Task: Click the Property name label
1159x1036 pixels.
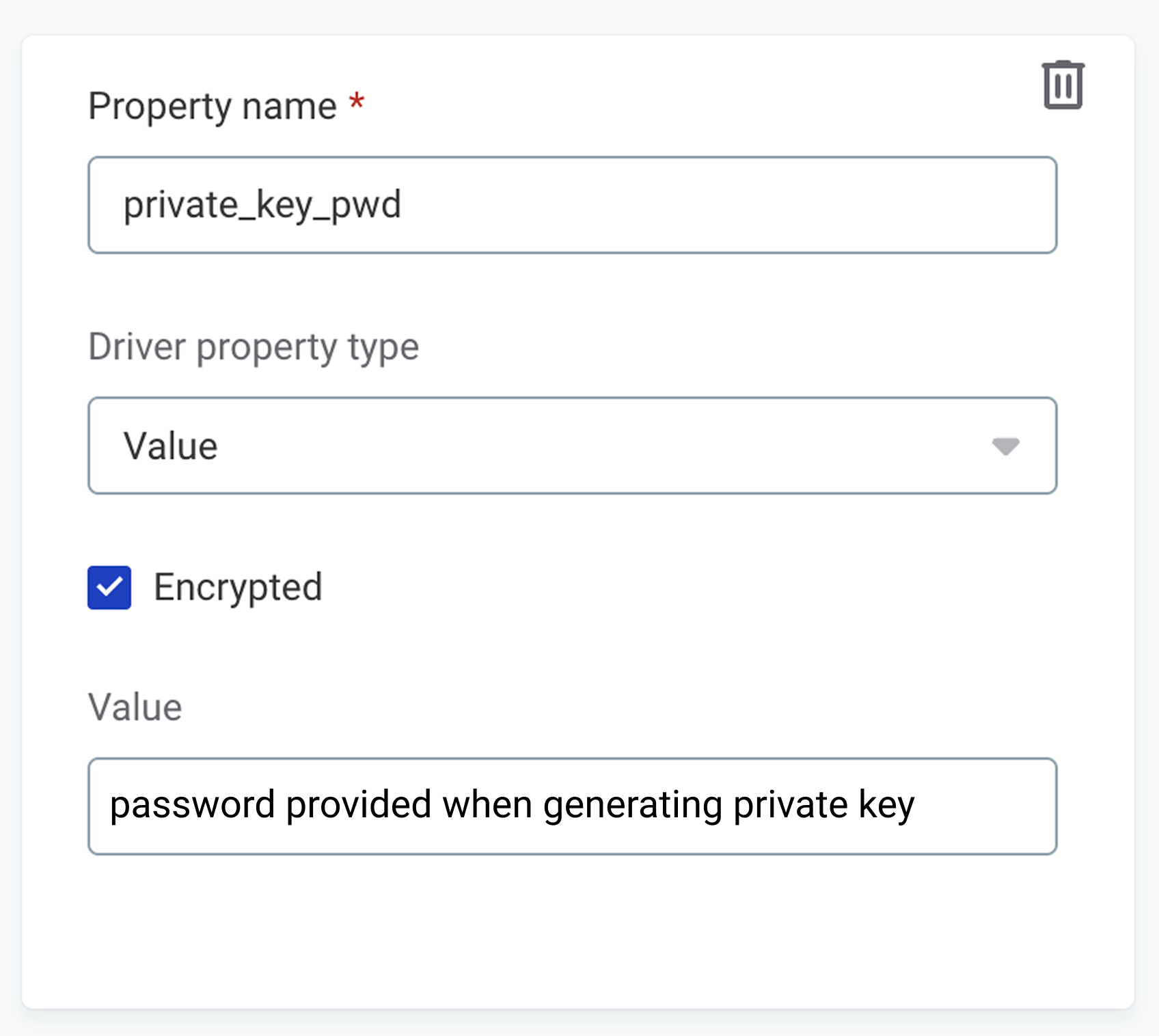Action: [213, 107]
